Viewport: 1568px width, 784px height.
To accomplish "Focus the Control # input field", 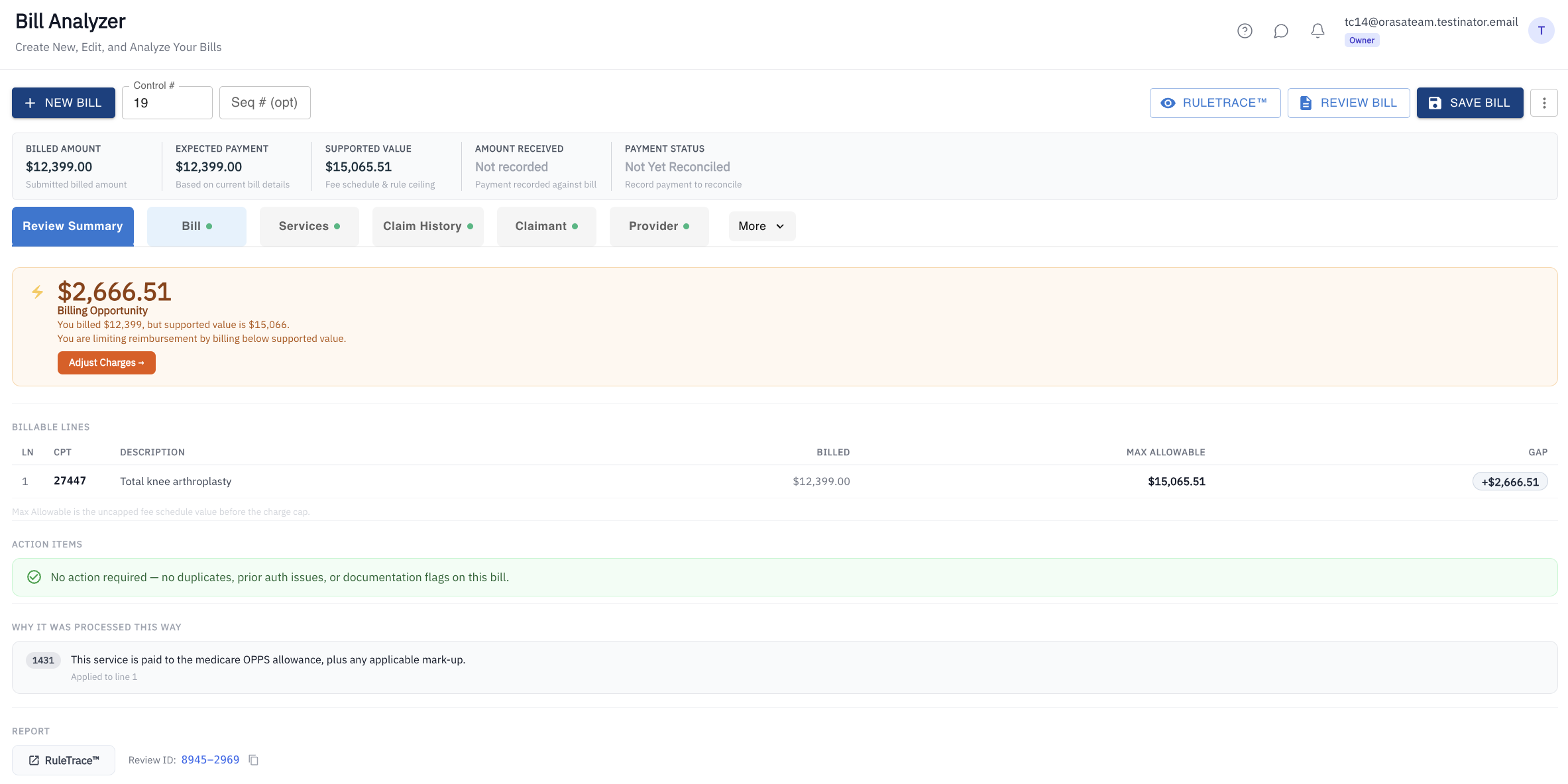I will tap(167, 103).
